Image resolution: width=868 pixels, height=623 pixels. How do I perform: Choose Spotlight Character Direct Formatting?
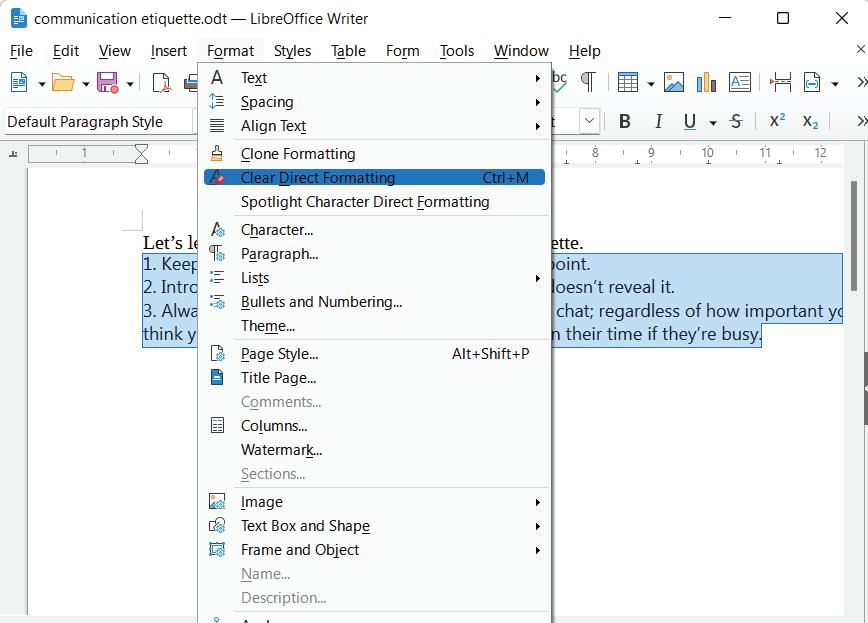point(374,202)
